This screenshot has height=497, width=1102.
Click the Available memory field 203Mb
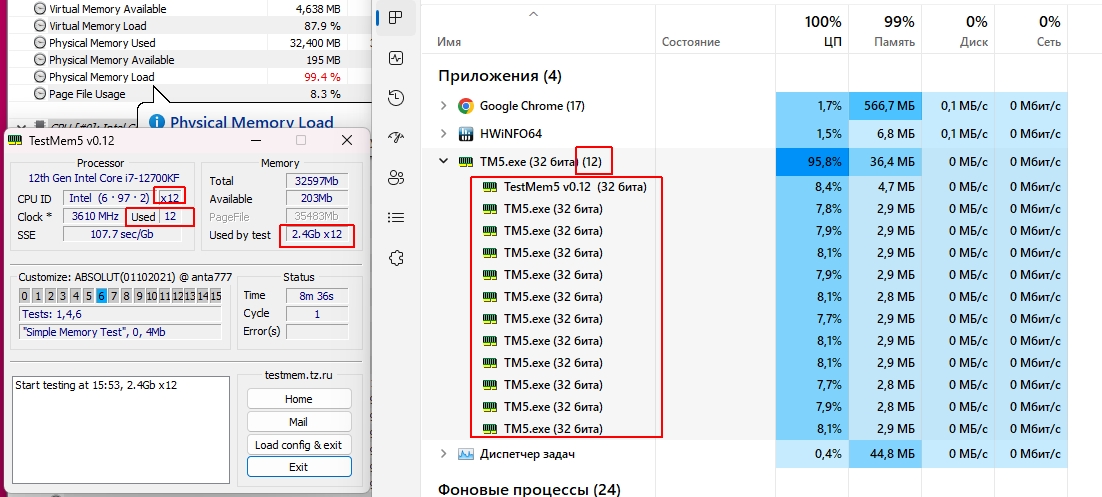point(317,199)
